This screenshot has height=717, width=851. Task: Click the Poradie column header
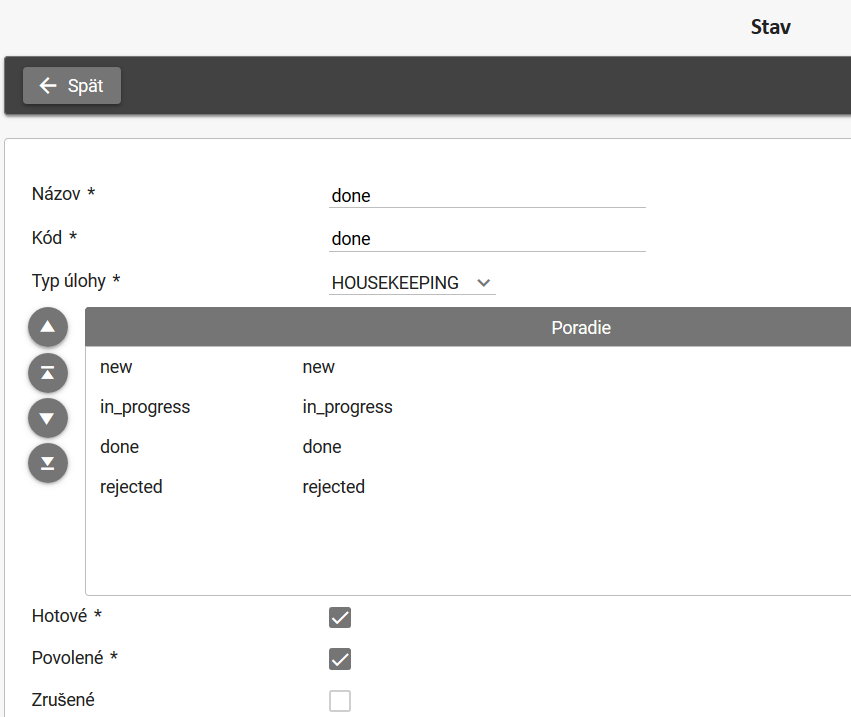pos(580,328)
